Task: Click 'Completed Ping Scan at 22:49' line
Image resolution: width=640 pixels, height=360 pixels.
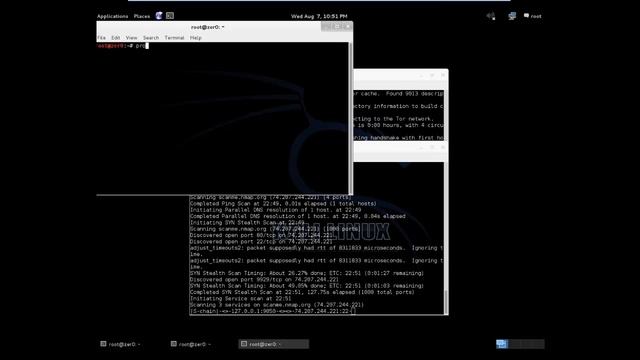Action: click(x=283, y=204)
